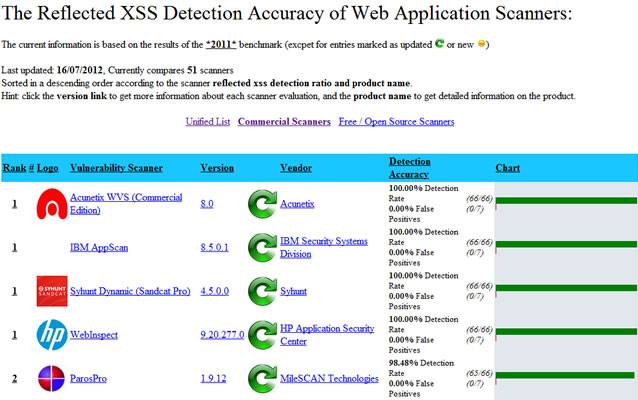
Task: Click the Chart column header
Action: (x=507, y=168)
